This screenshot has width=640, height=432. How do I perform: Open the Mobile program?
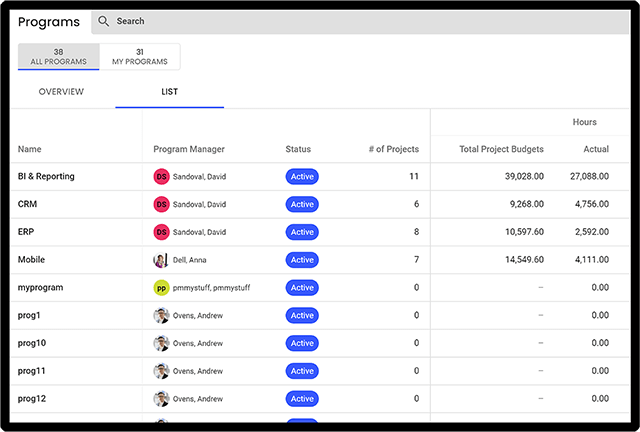31,260
